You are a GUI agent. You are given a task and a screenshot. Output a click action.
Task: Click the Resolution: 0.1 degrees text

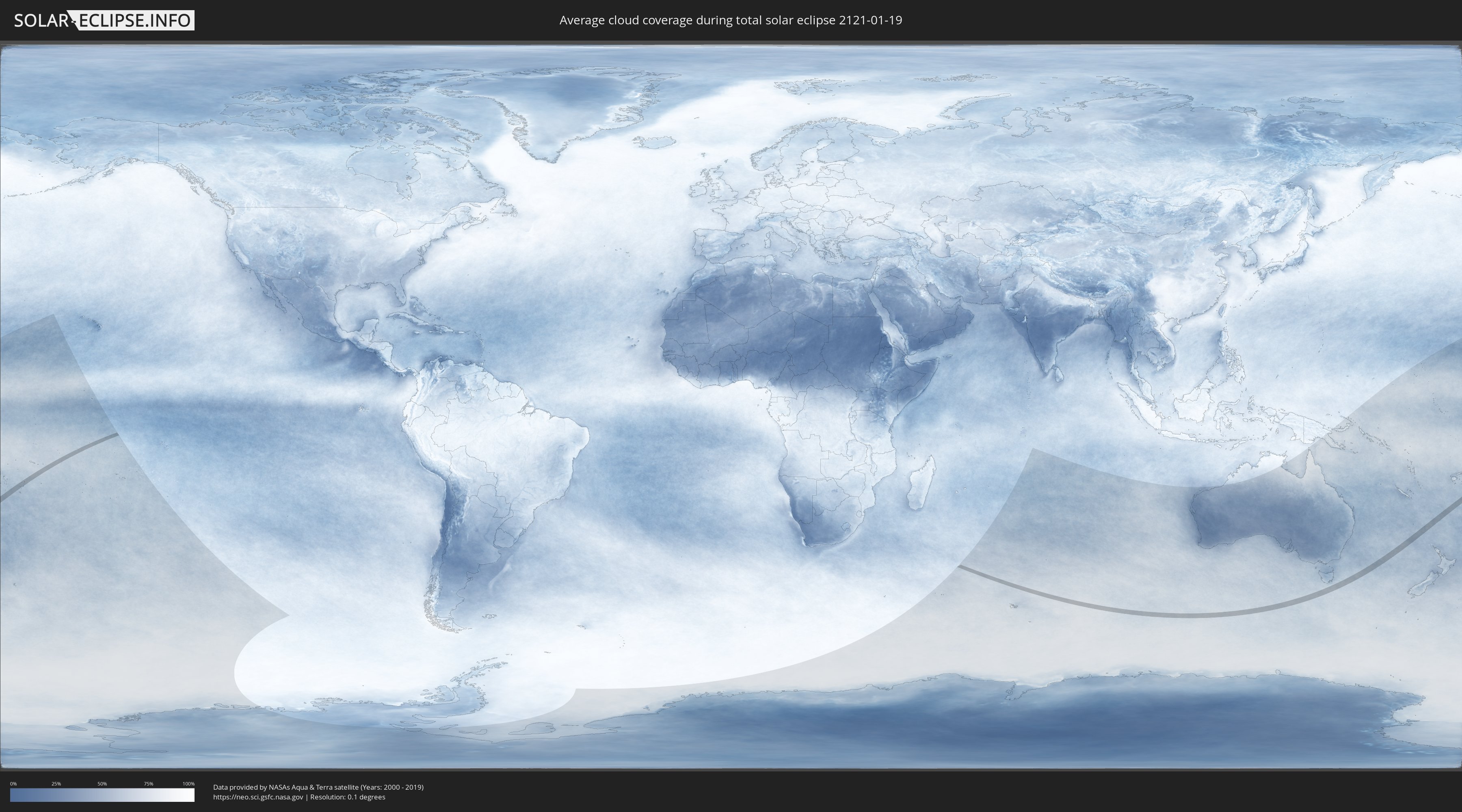coord(347,797)
